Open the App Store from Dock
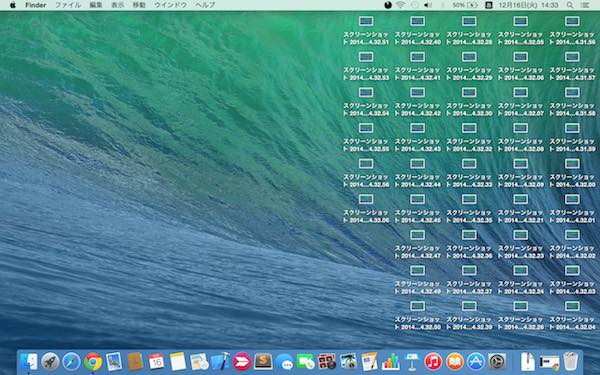The image size is (600, 375). (x=476, y=362)
